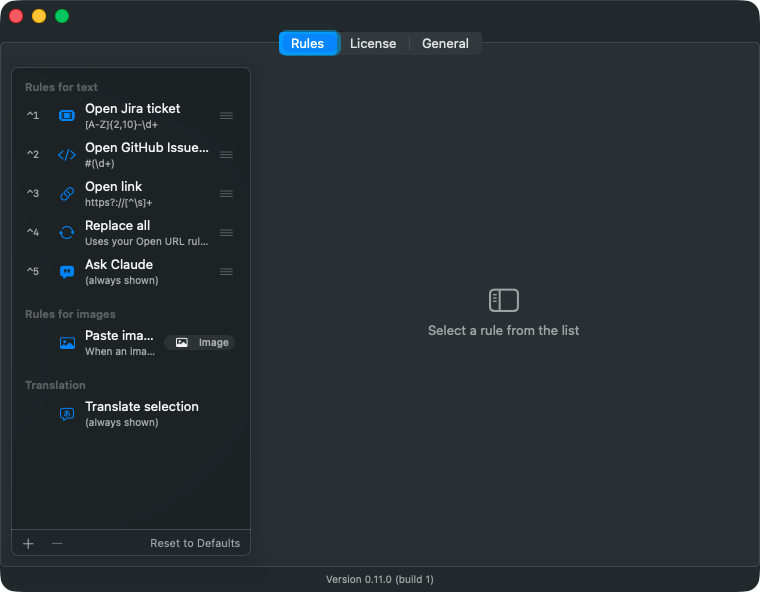Click the Translation section header
The width and height of the screenshot is (760, 592).
(55, 385)
